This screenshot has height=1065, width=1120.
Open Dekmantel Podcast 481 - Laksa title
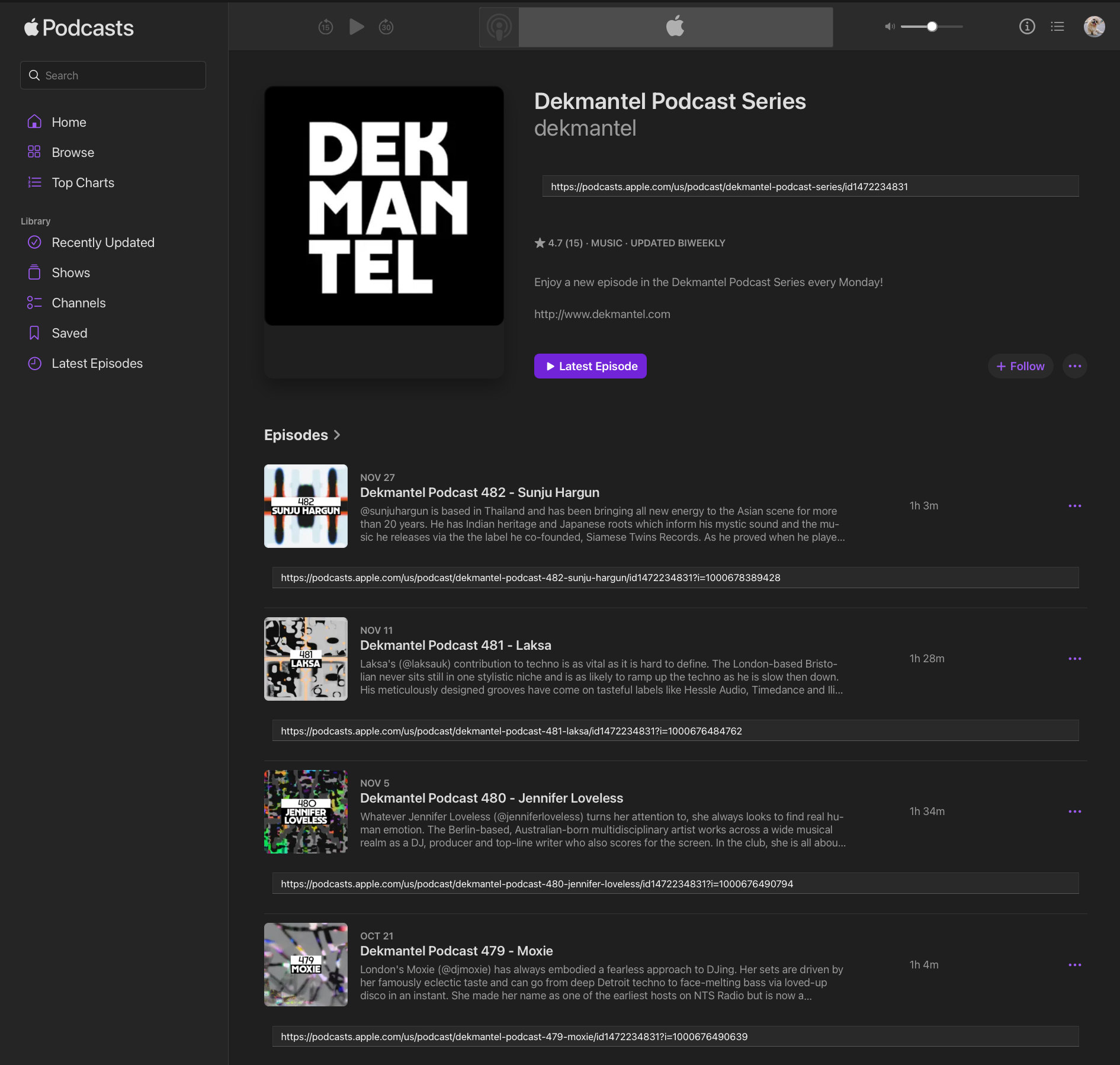(455, 645)
